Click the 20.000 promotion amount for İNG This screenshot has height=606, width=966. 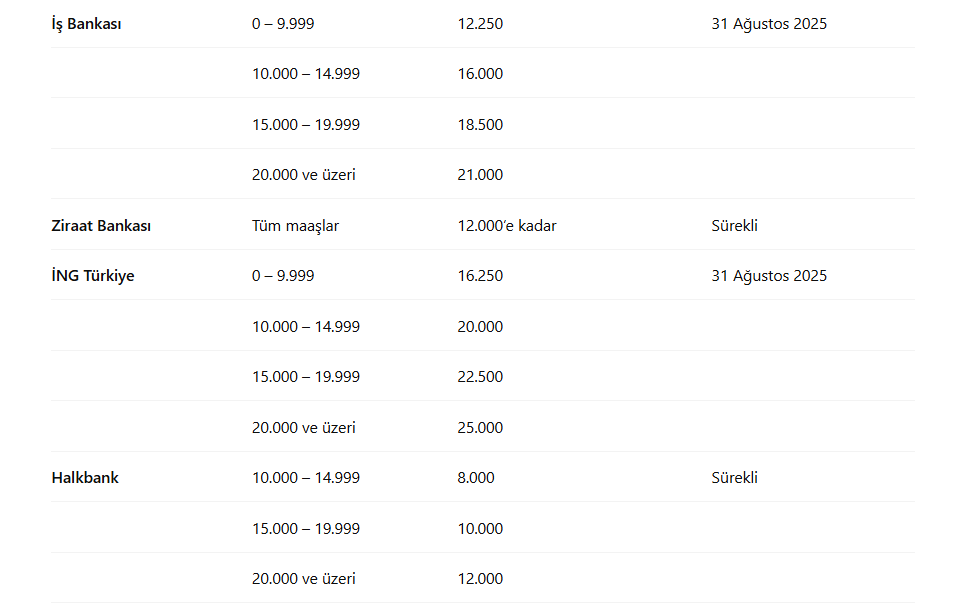tap(480, 327)
